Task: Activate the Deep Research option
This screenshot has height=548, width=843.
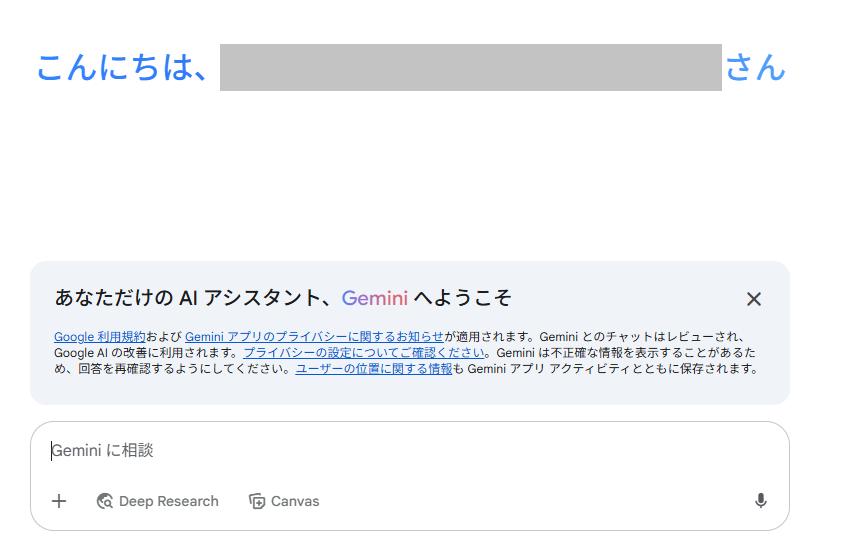Action: click(158, 501)
